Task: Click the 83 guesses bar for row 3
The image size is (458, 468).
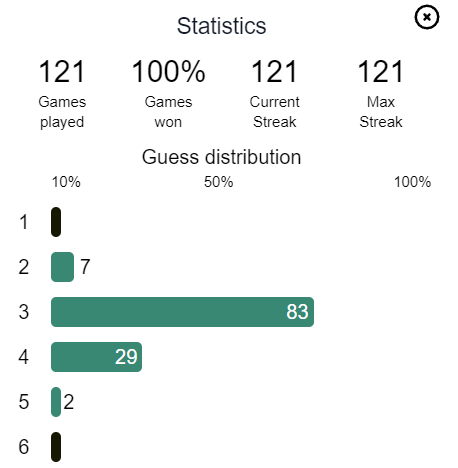Action: click(182, 312)
